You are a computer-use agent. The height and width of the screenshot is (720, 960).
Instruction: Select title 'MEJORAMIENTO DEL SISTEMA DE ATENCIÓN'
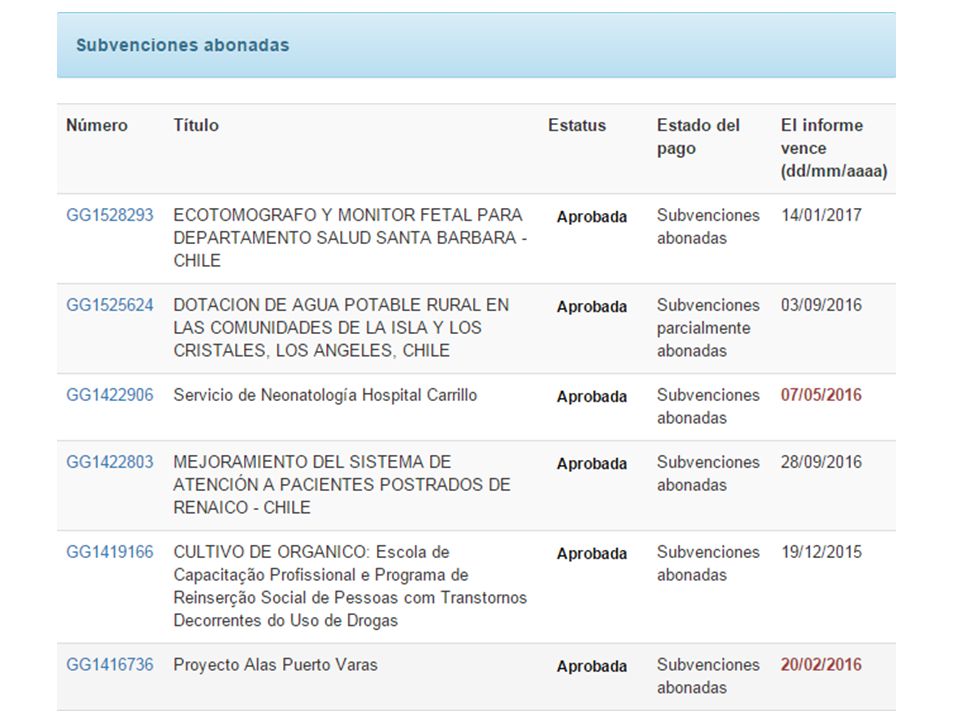342,484
